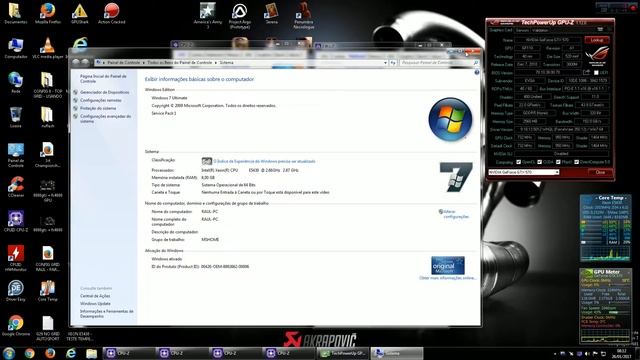Launch the VLC media player shortcut
This screenshot has width=640, height=360.
pos(48,48)
